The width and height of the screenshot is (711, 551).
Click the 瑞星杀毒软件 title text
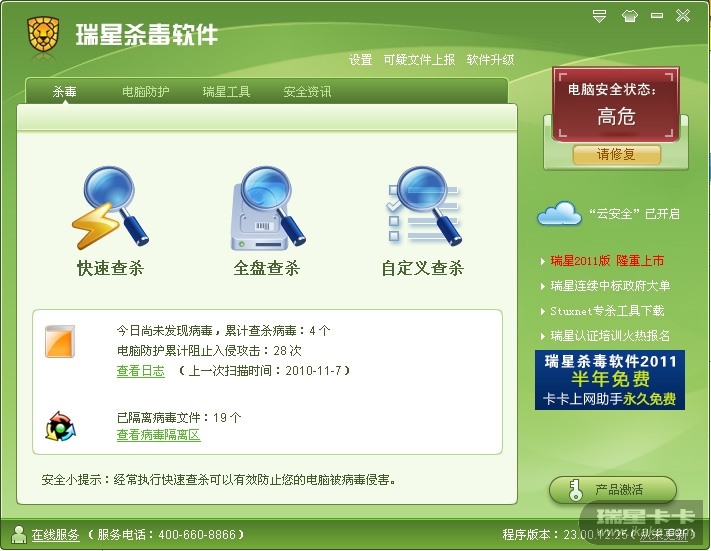146,34
